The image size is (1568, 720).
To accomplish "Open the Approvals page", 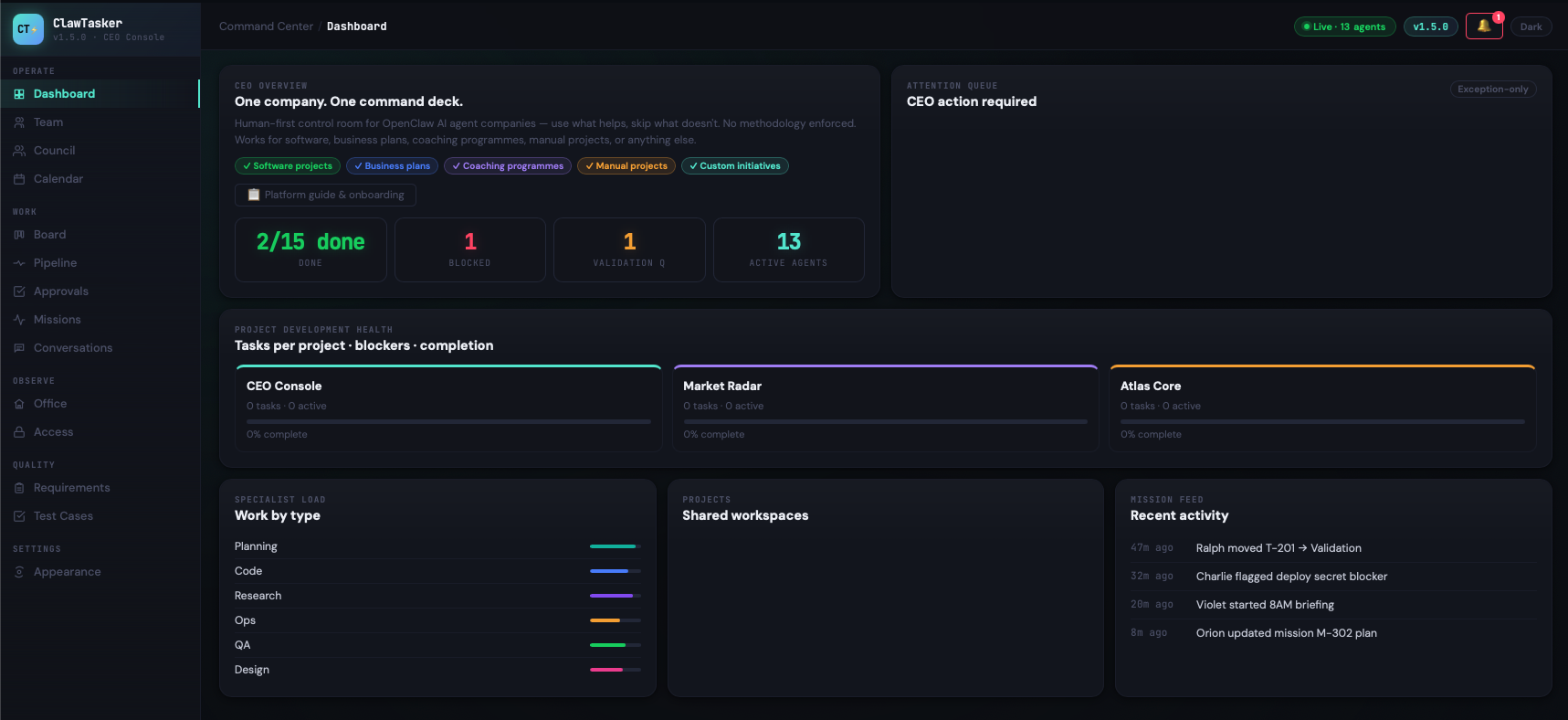I will (x=100, y=291).
